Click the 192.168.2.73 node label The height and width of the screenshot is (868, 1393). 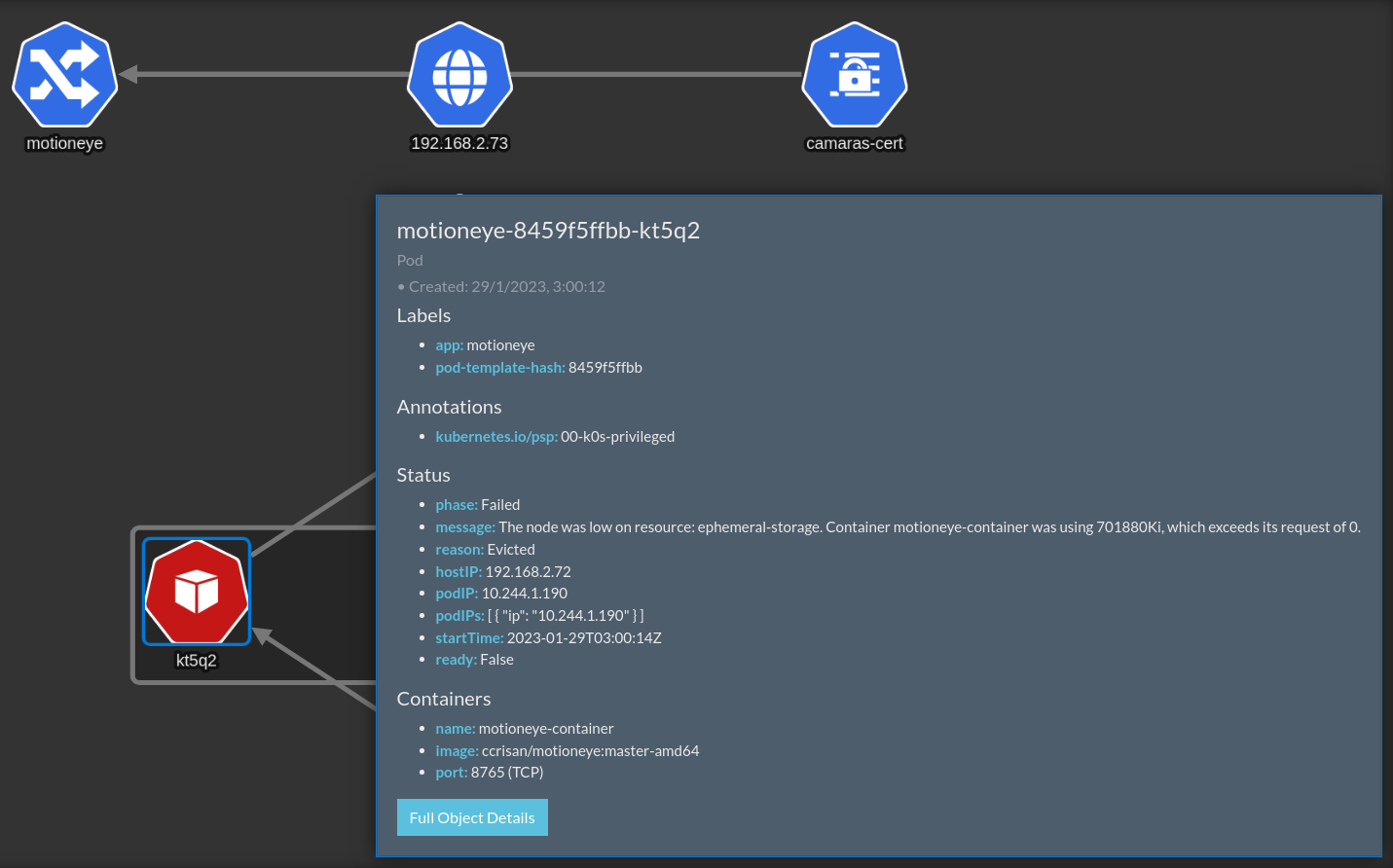pyautogui.click(x=459, y=143)
